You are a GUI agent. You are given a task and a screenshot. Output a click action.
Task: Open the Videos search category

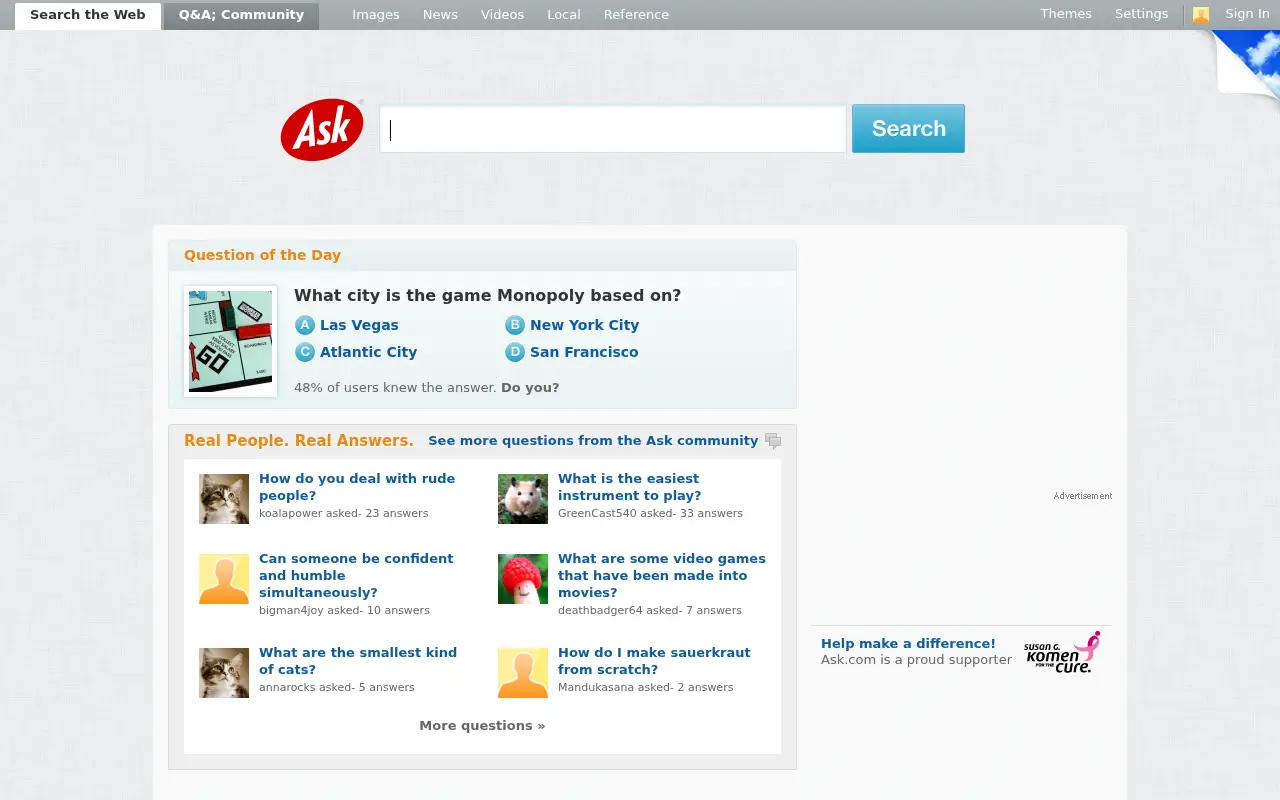click(x=502, y=15)
